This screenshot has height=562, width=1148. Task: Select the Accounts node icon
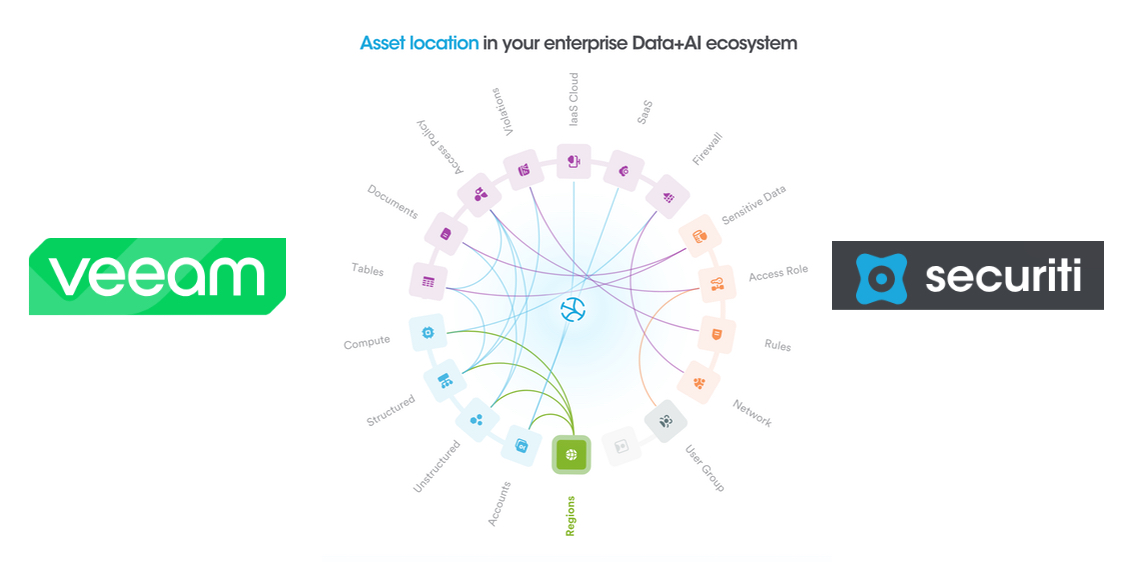tap(520, 443)
